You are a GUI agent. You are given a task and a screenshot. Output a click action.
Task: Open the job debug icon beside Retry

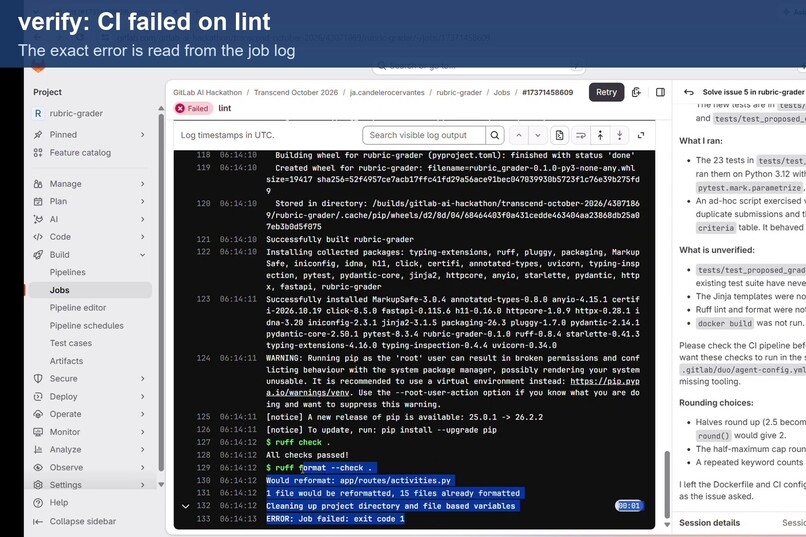(636, 92)
